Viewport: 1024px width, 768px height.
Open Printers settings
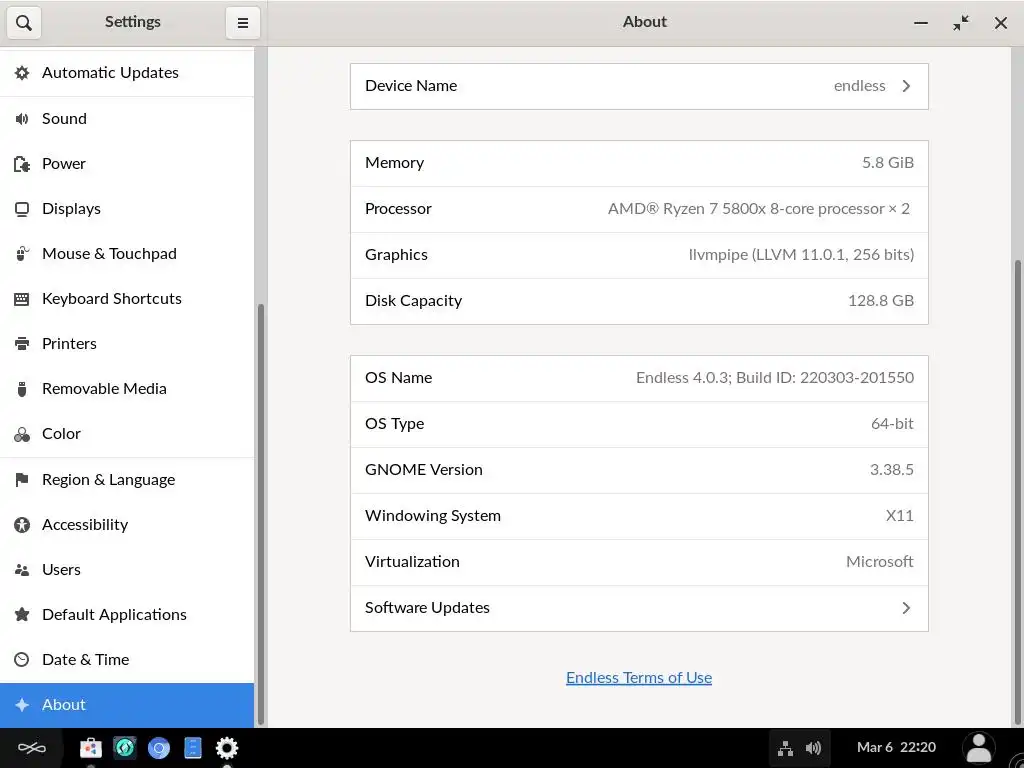pos(127,344)
